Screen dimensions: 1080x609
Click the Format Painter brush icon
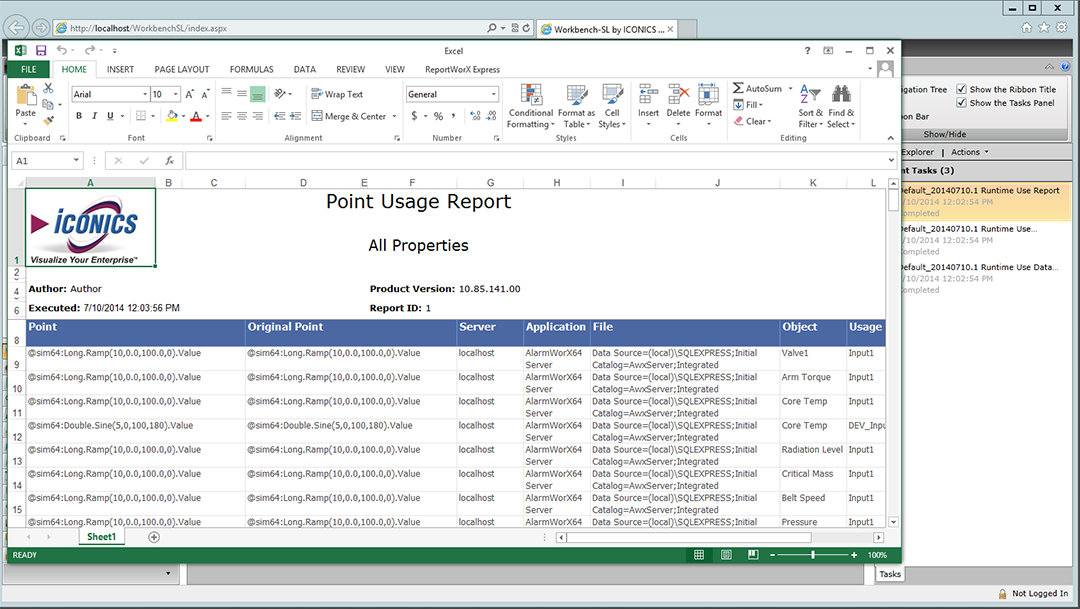(x=48, y=120)
